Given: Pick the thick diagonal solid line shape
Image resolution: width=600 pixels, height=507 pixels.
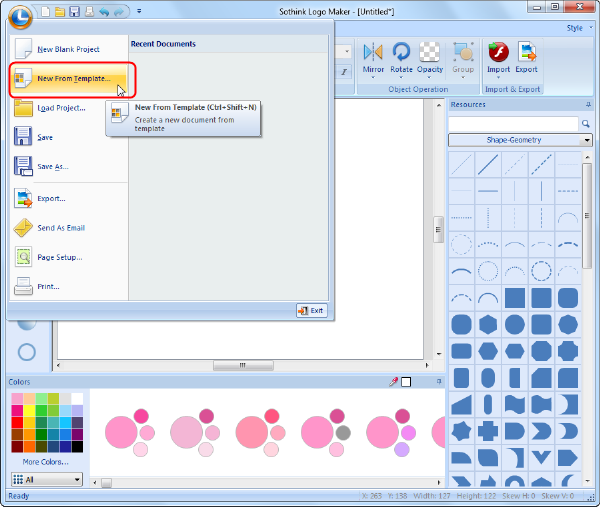Looking at the screenshot, I should (x=488, y=165).
